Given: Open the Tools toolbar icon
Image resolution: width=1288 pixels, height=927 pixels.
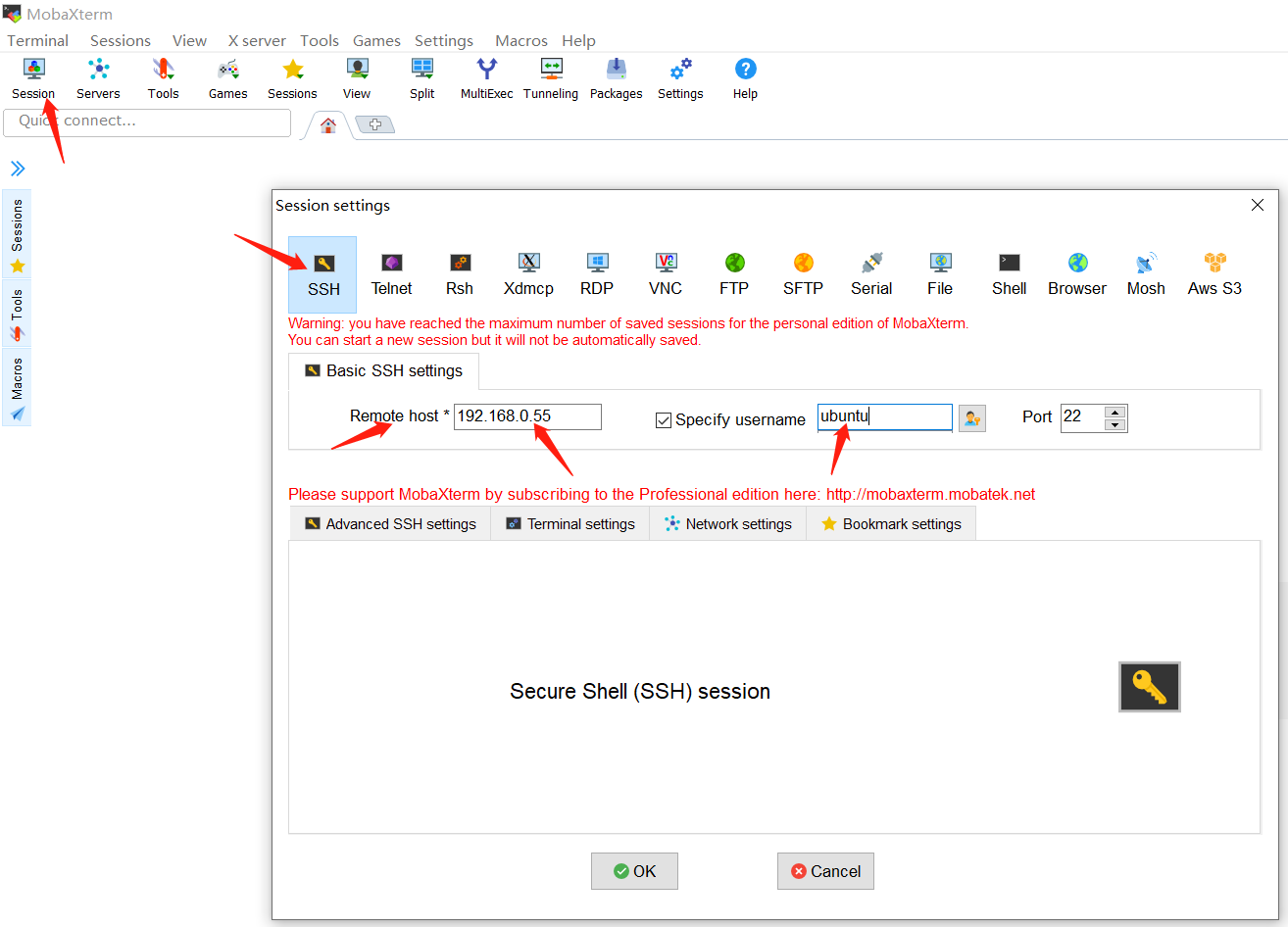Looking at the screenshot, I should tap(163, 78).
